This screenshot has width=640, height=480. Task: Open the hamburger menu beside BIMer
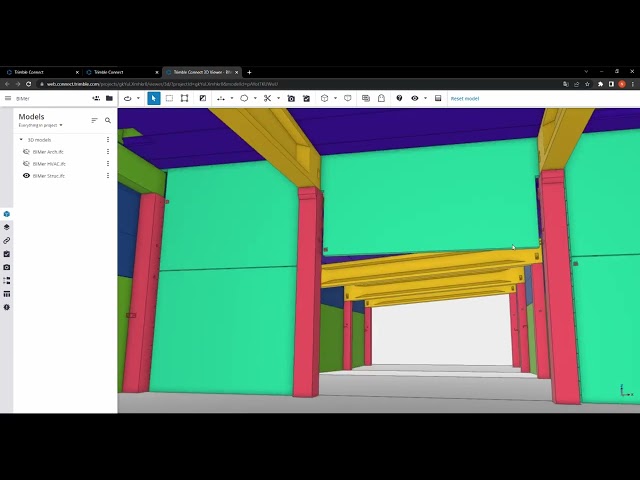8,98
